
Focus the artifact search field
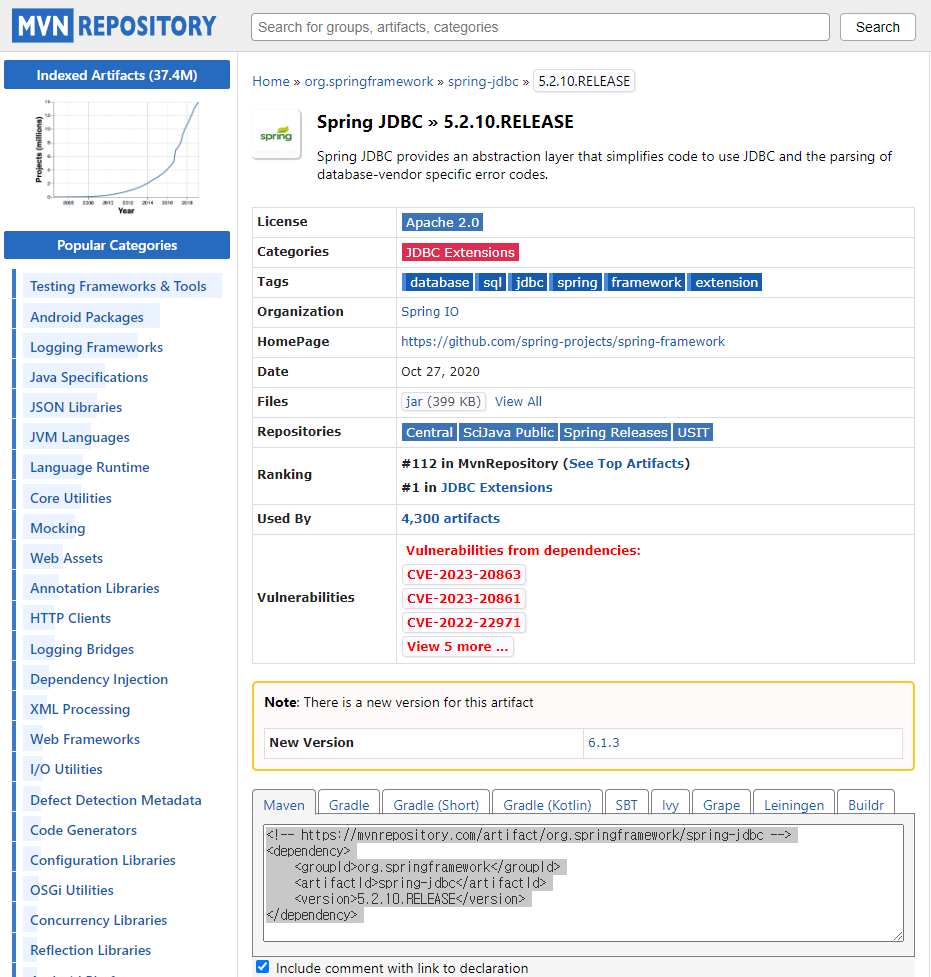[x=540, y=27]
